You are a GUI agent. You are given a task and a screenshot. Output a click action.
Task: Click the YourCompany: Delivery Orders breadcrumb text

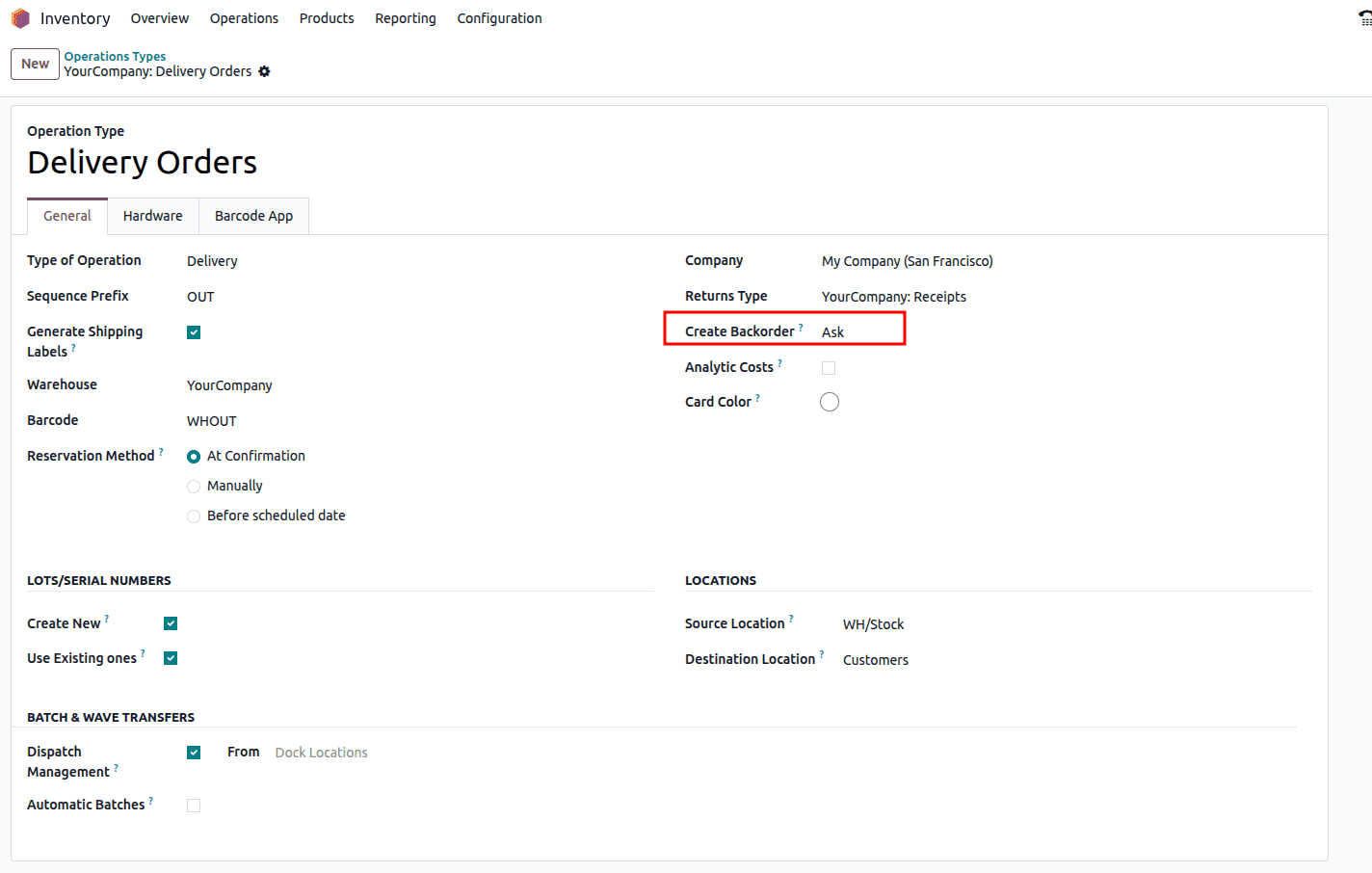(158, 71)
